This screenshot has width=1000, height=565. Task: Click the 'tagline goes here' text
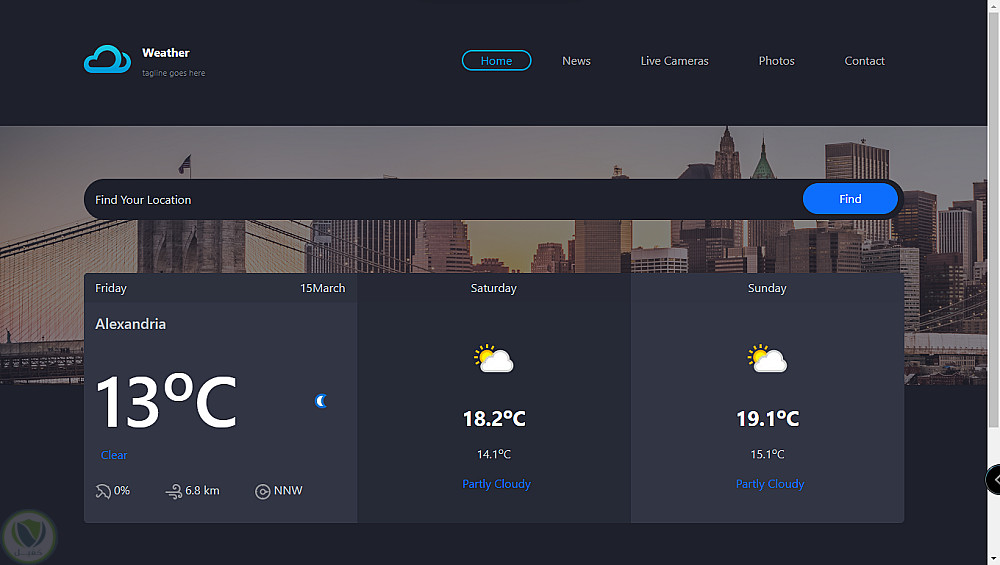(x=173, y=73)
